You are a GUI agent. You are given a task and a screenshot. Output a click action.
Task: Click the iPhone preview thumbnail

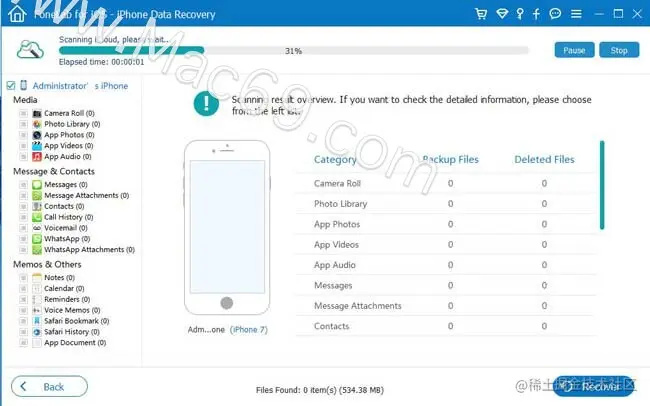click(227, 228)
